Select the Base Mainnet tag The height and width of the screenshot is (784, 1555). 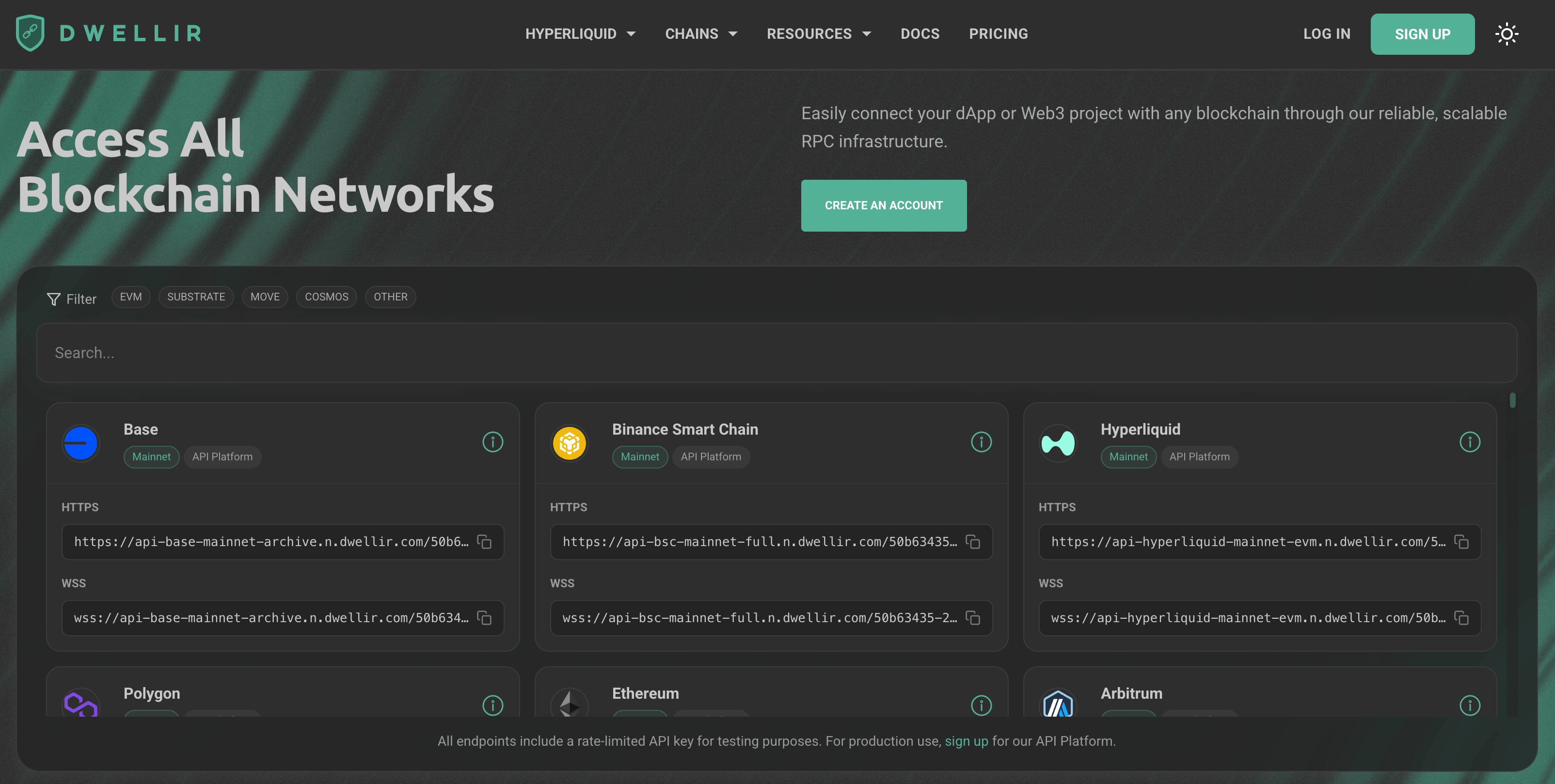pyautogui.click(x=151, y=457)
